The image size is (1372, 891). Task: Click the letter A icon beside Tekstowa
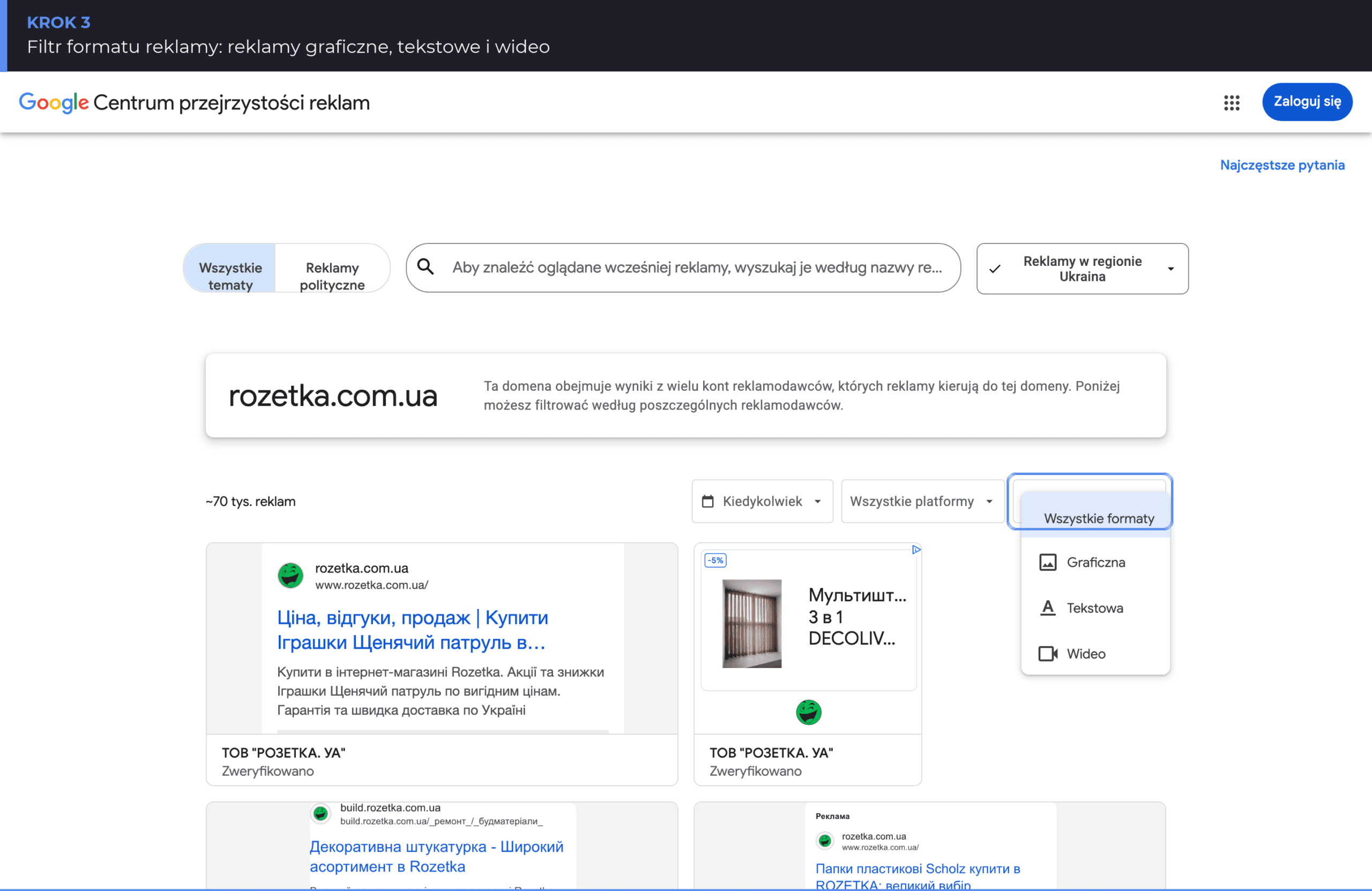(1047, 608)
